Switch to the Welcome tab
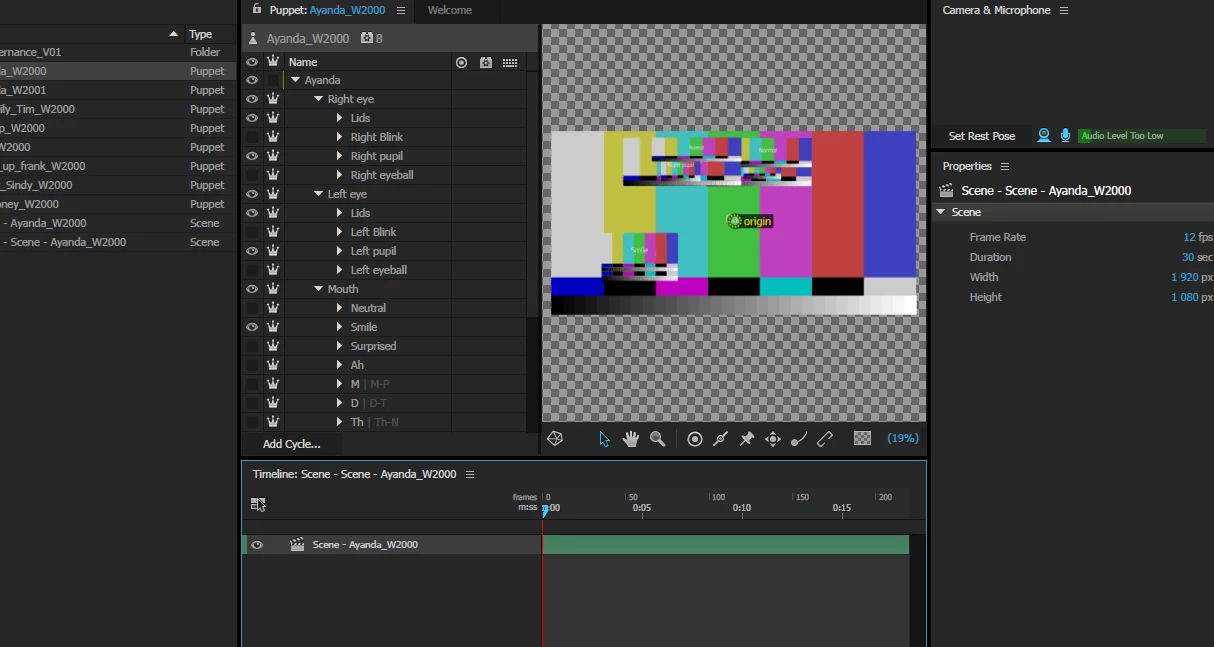 pos(450,10)
